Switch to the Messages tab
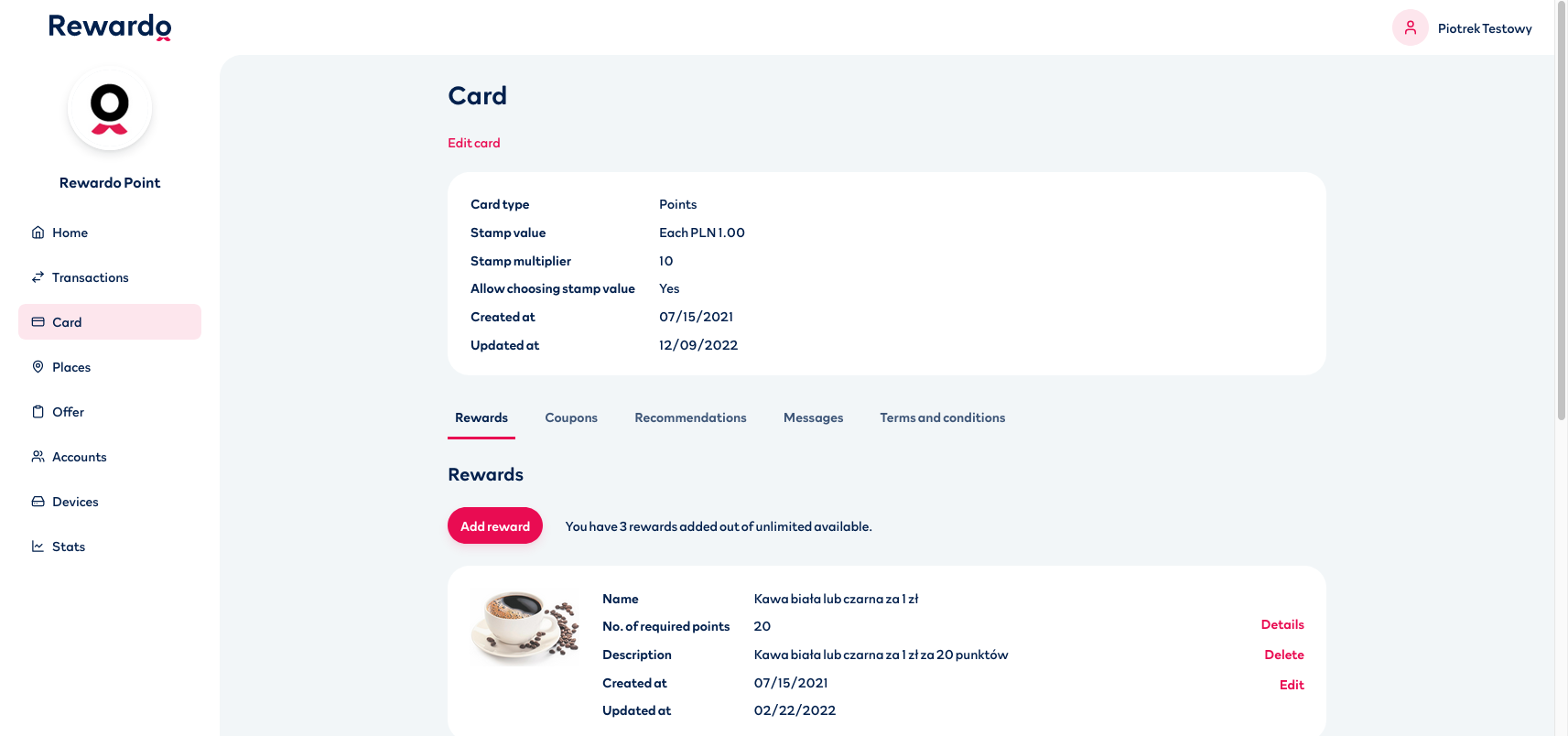The width and height of the screenshot is (1568, 736). (x=813, y=417)
